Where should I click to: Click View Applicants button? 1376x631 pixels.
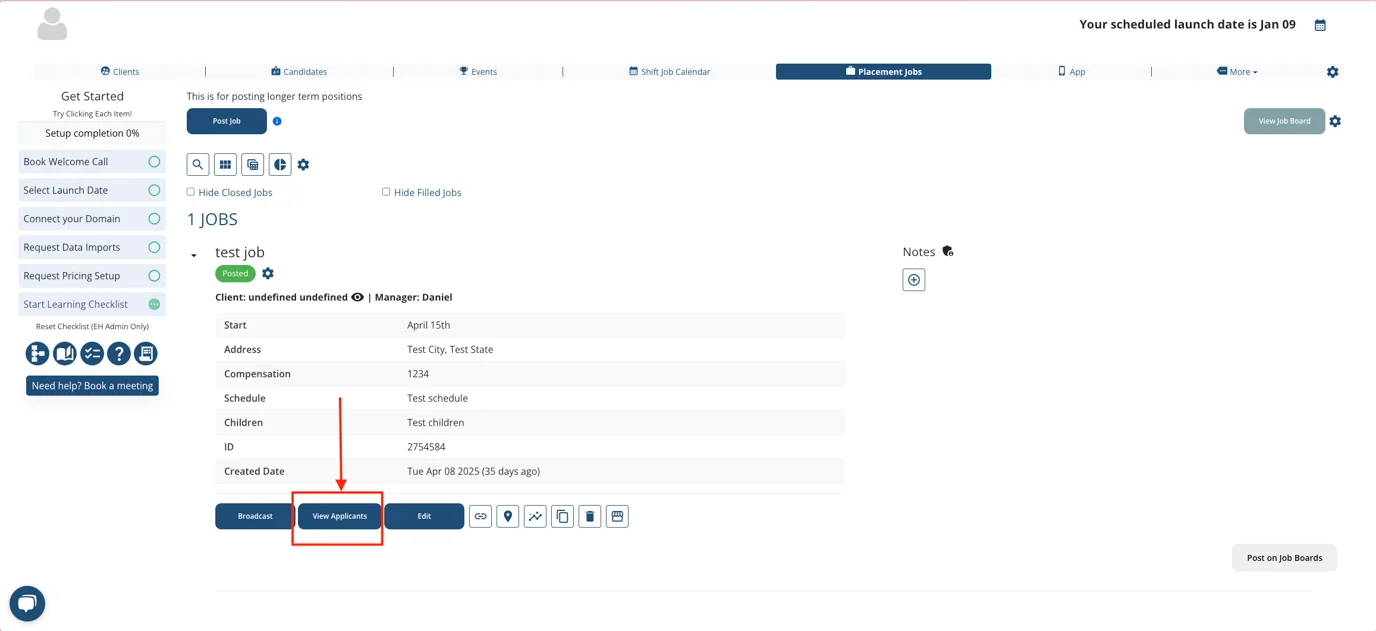pyautogui.click(x=340, y=516)
